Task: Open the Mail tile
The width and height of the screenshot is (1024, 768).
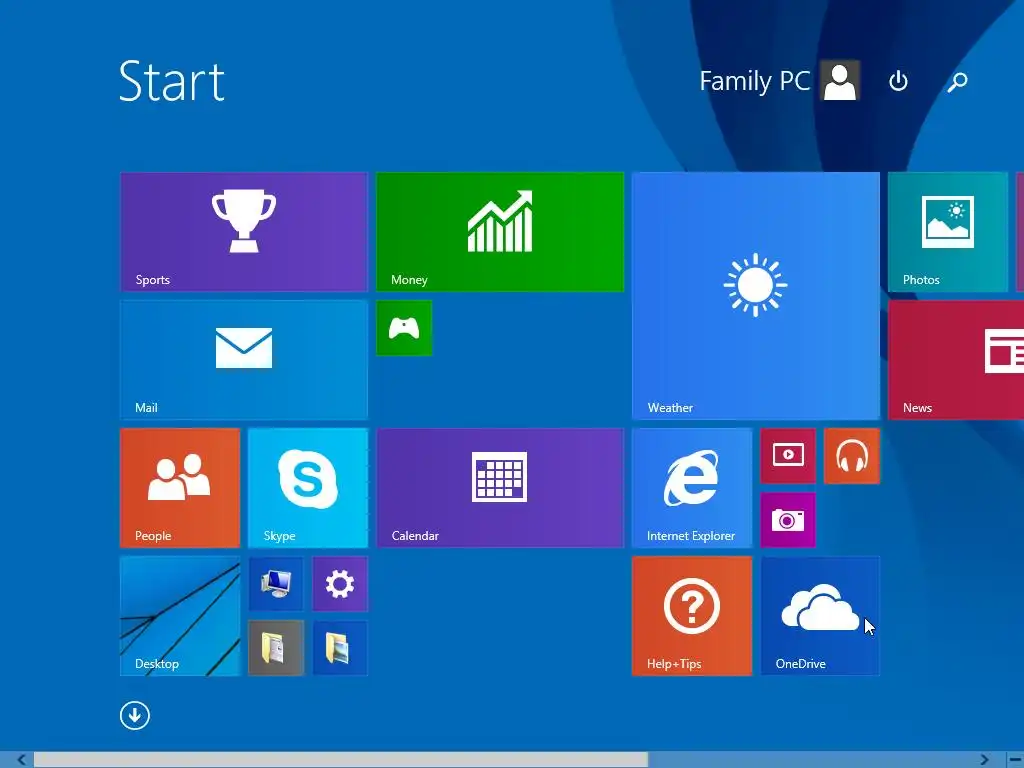Action: [244, 360]
